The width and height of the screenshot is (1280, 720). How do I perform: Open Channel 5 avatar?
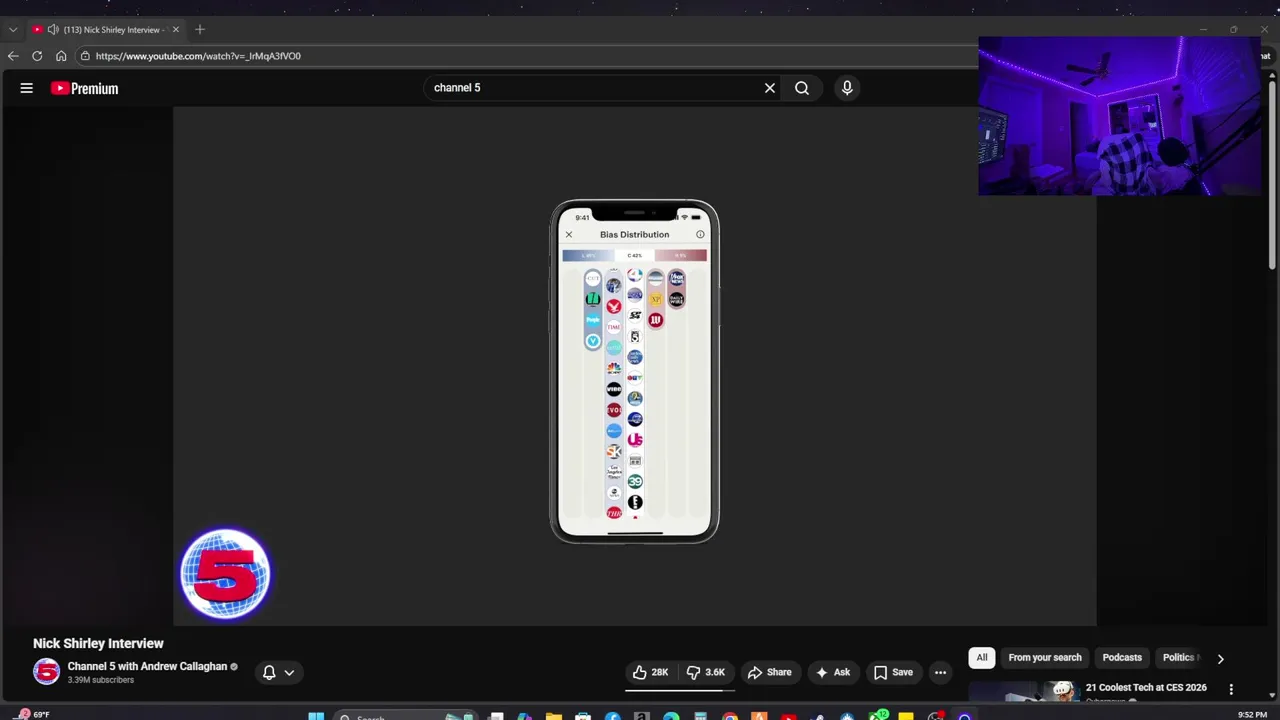click(x=46, y=672)
